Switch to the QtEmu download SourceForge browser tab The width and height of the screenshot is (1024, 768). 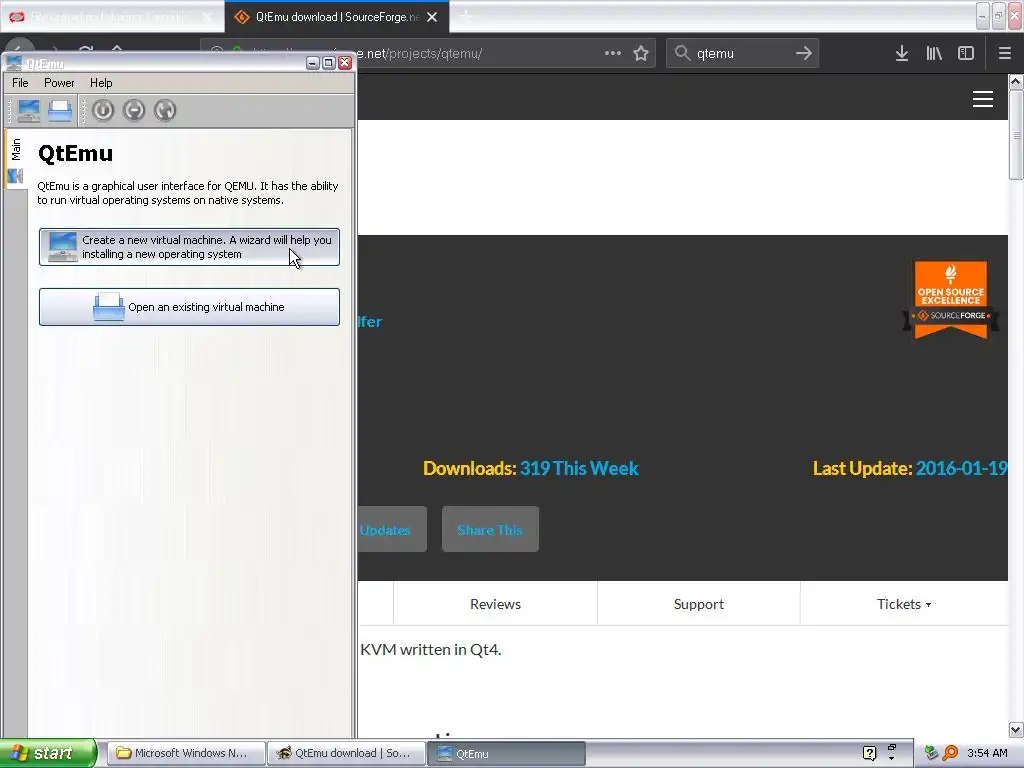click(336, 17)
